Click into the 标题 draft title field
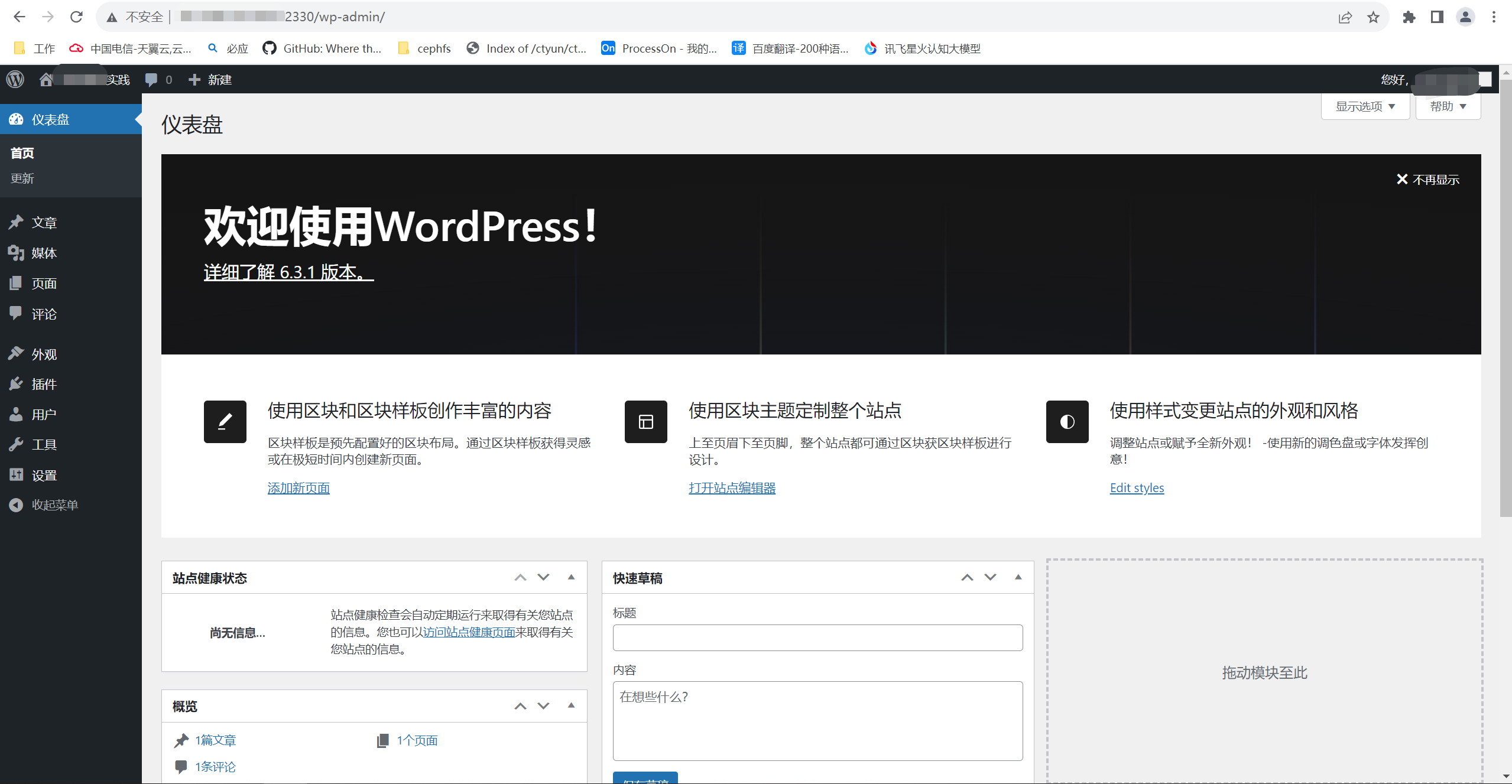 (817, 638)
